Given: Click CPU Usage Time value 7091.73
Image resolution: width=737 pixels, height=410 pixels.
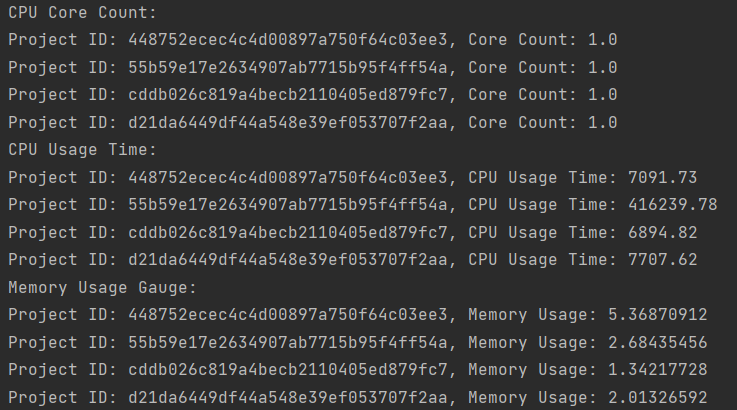Looking at the screenshot, I should pyautogui.click(x=662, y=178).
